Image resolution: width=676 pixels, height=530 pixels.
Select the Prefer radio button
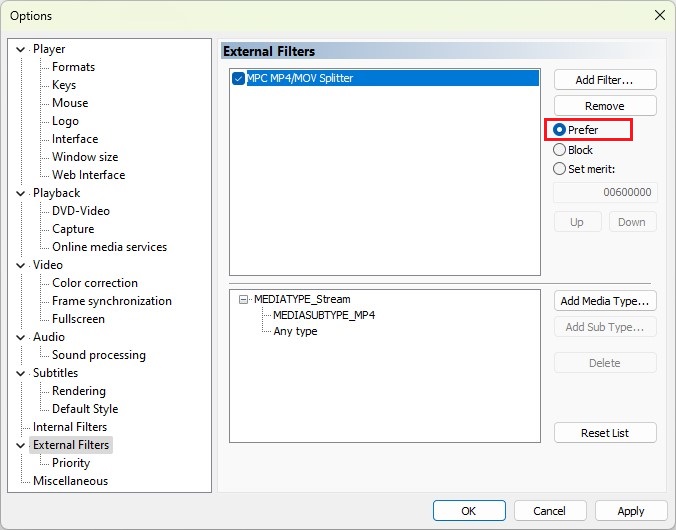coord(559,130)
